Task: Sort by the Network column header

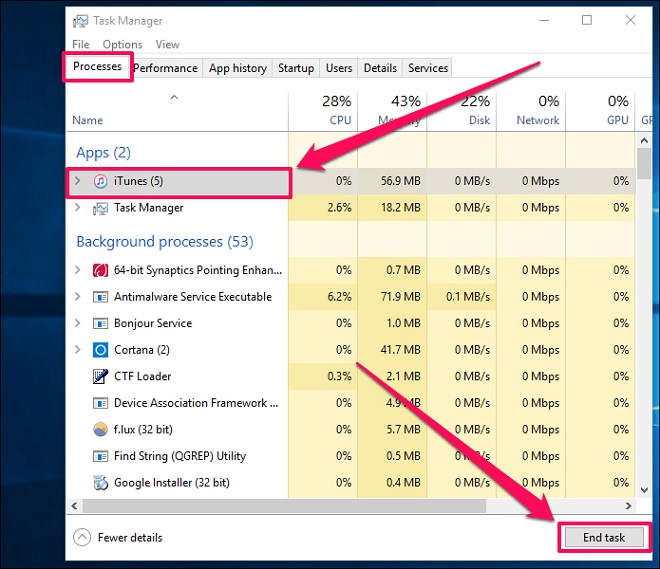Action: point(531,111)
